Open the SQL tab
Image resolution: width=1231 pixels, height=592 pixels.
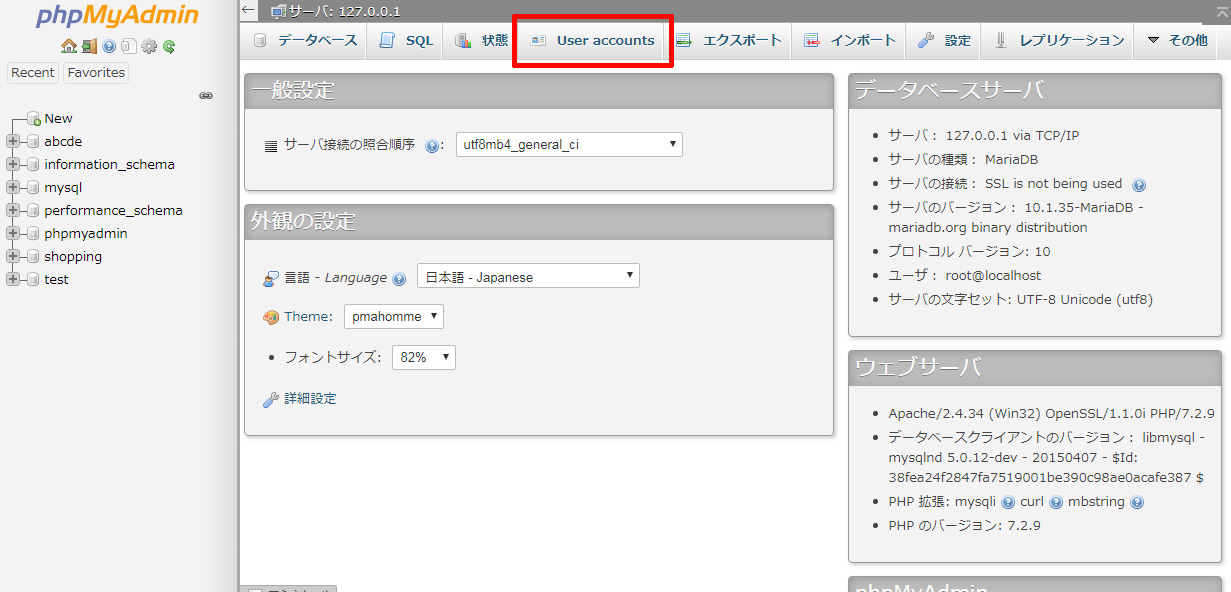(x=407, y=41)
